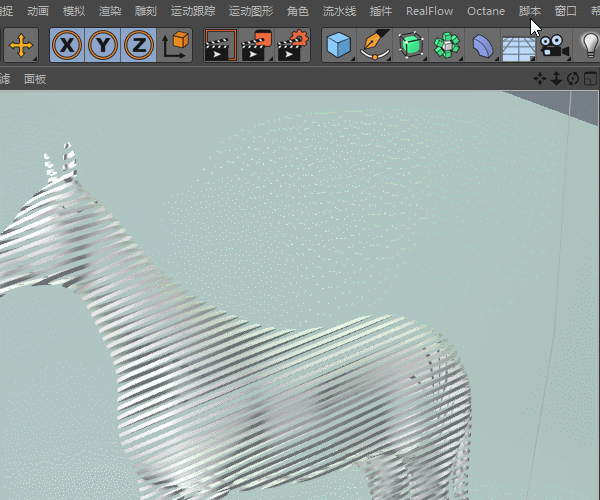Add MoGraph Cloner array icon
Screen dimensions: 600x500
coord(447,45)
